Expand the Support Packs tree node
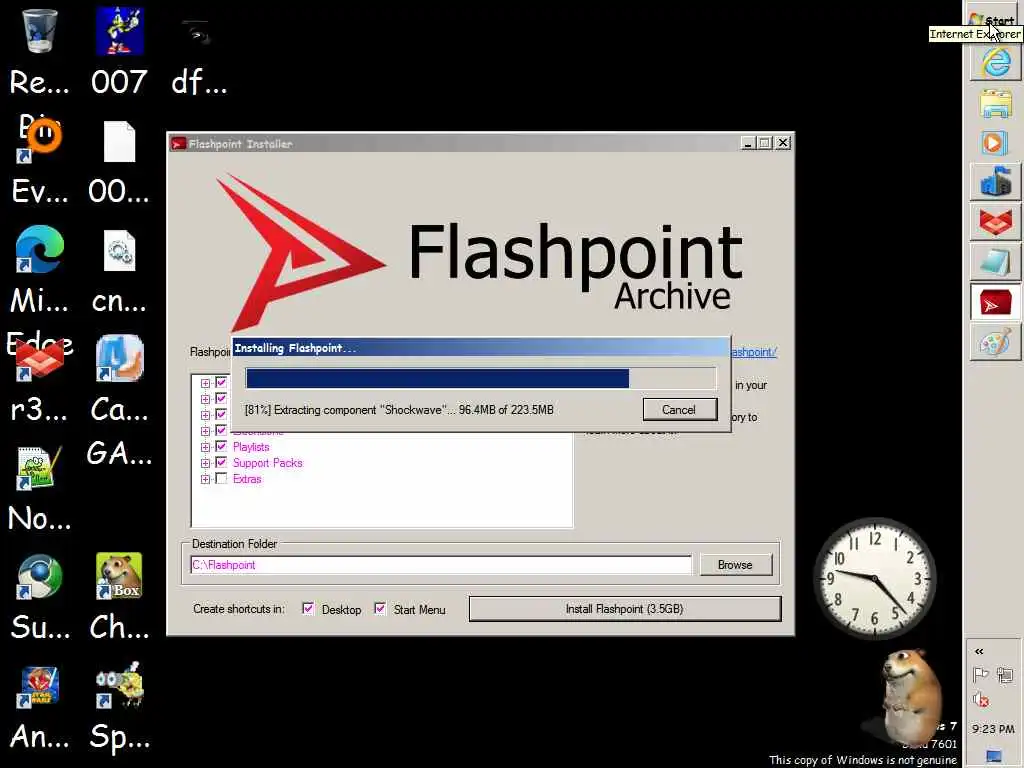This screenshot has width=1024, height=768. click(205, 463)
